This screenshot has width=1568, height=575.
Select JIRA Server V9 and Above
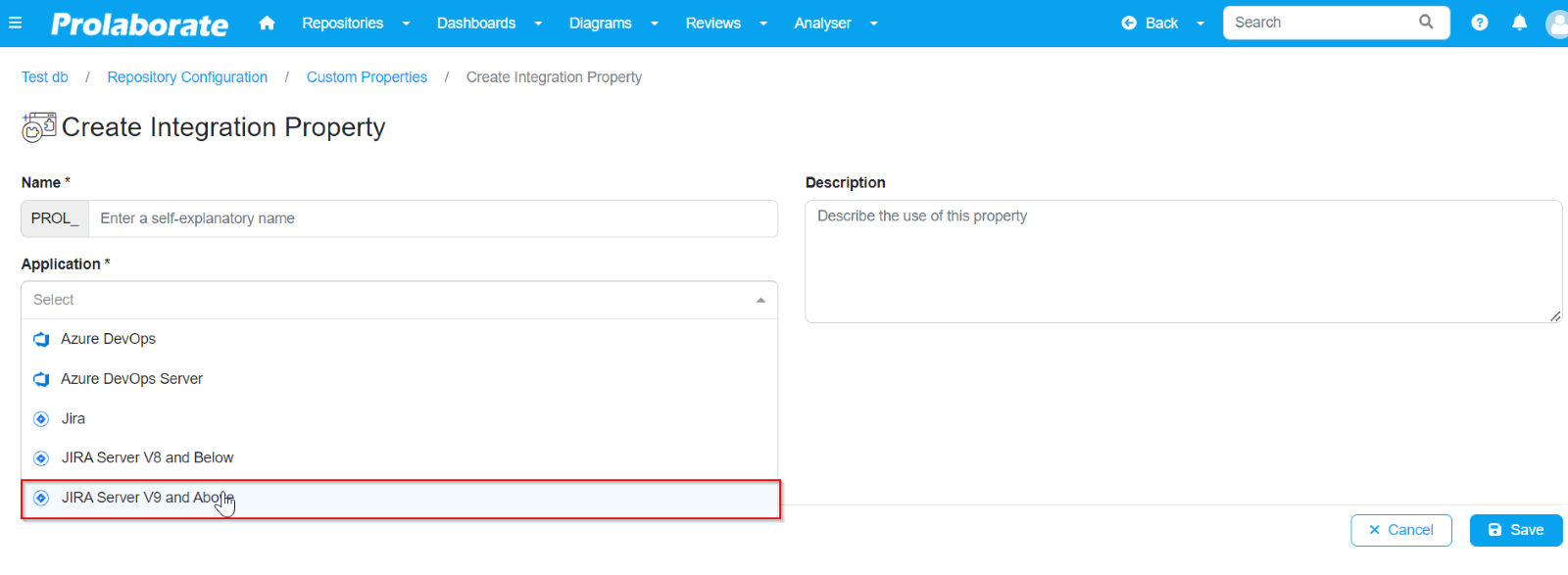[401, 499]
